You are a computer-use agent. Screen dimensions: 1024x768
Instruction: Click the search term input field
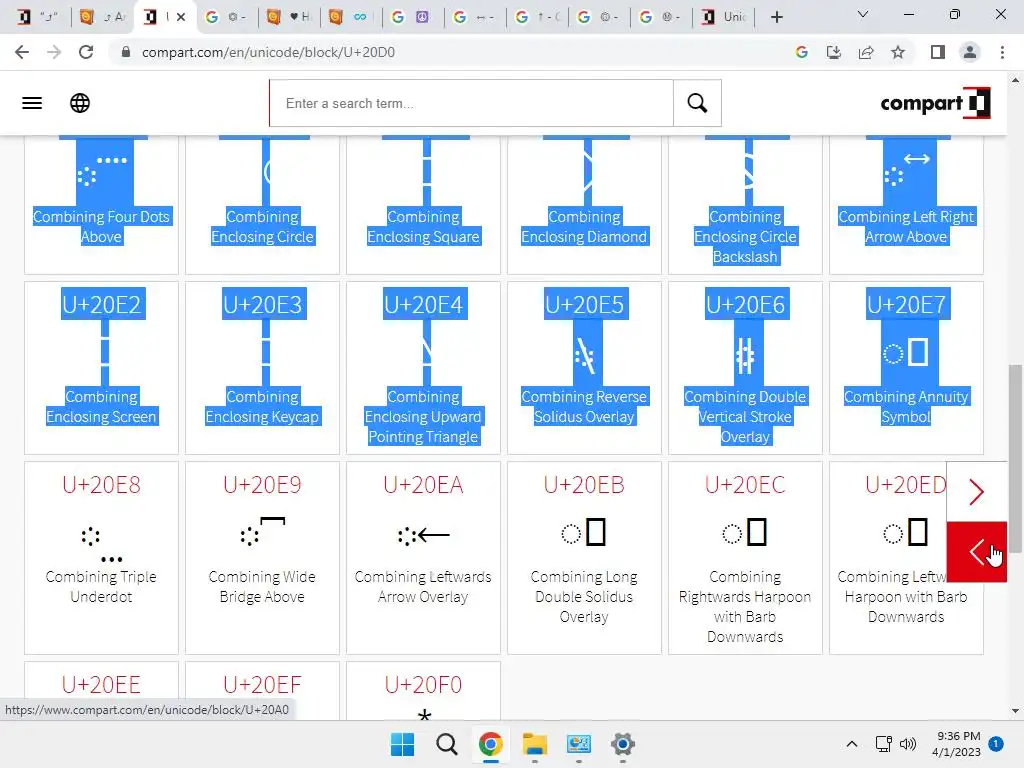[x=472, y=103]
